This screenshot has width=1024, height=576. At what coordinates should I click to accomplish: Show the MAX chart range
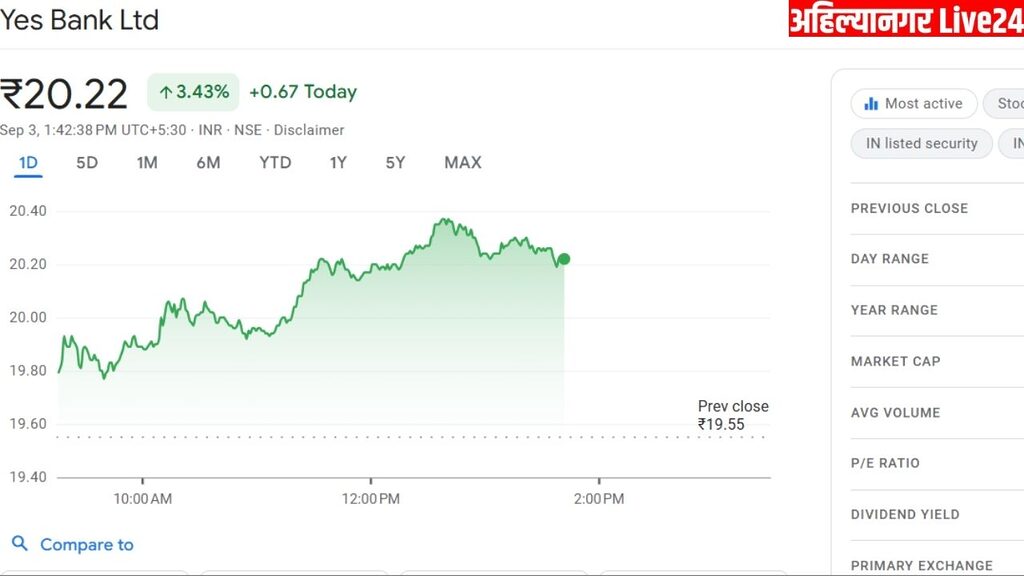[x=462, y=162]
